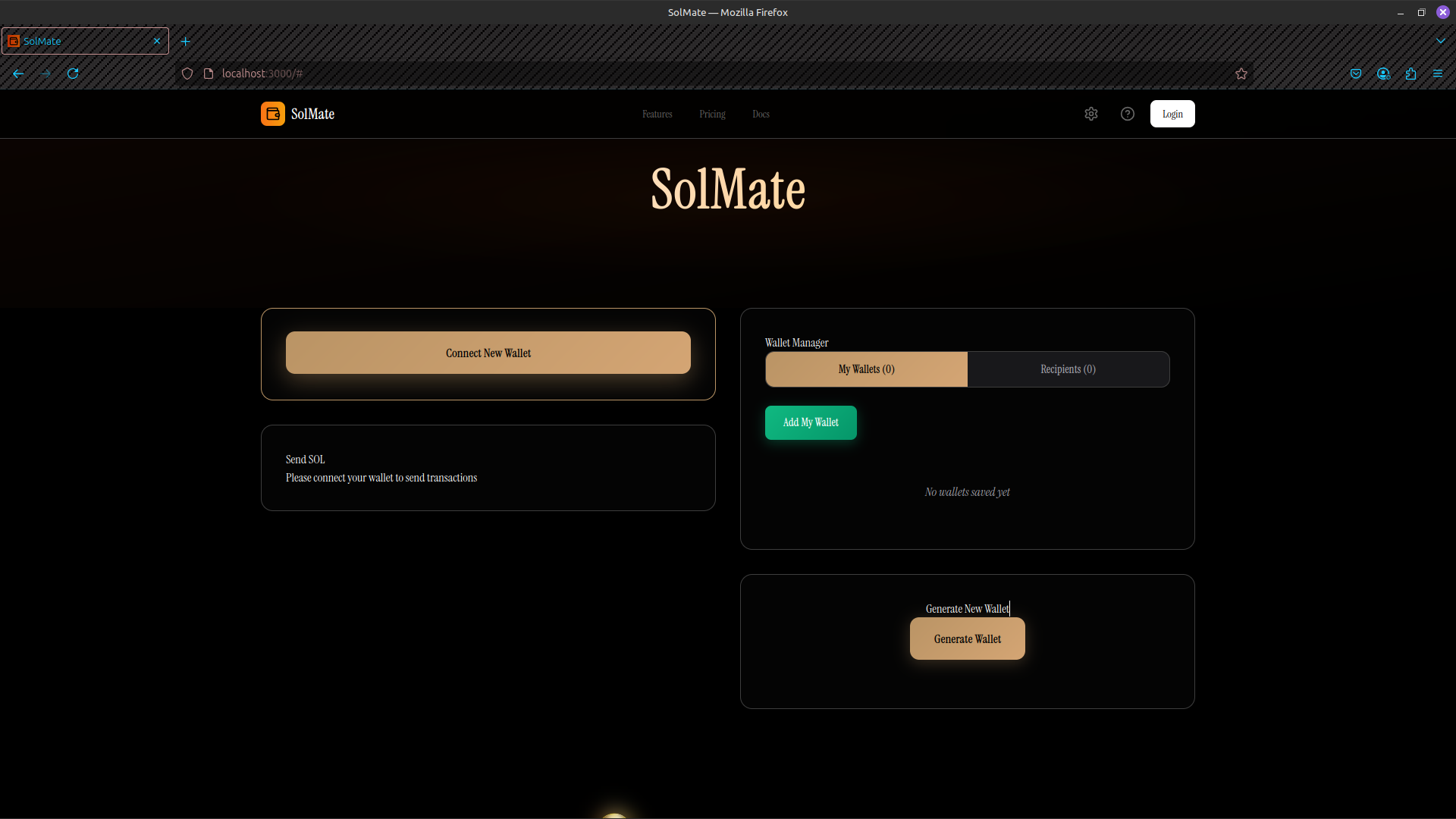Click the Pocket save icon

(x=1356, y=74)
